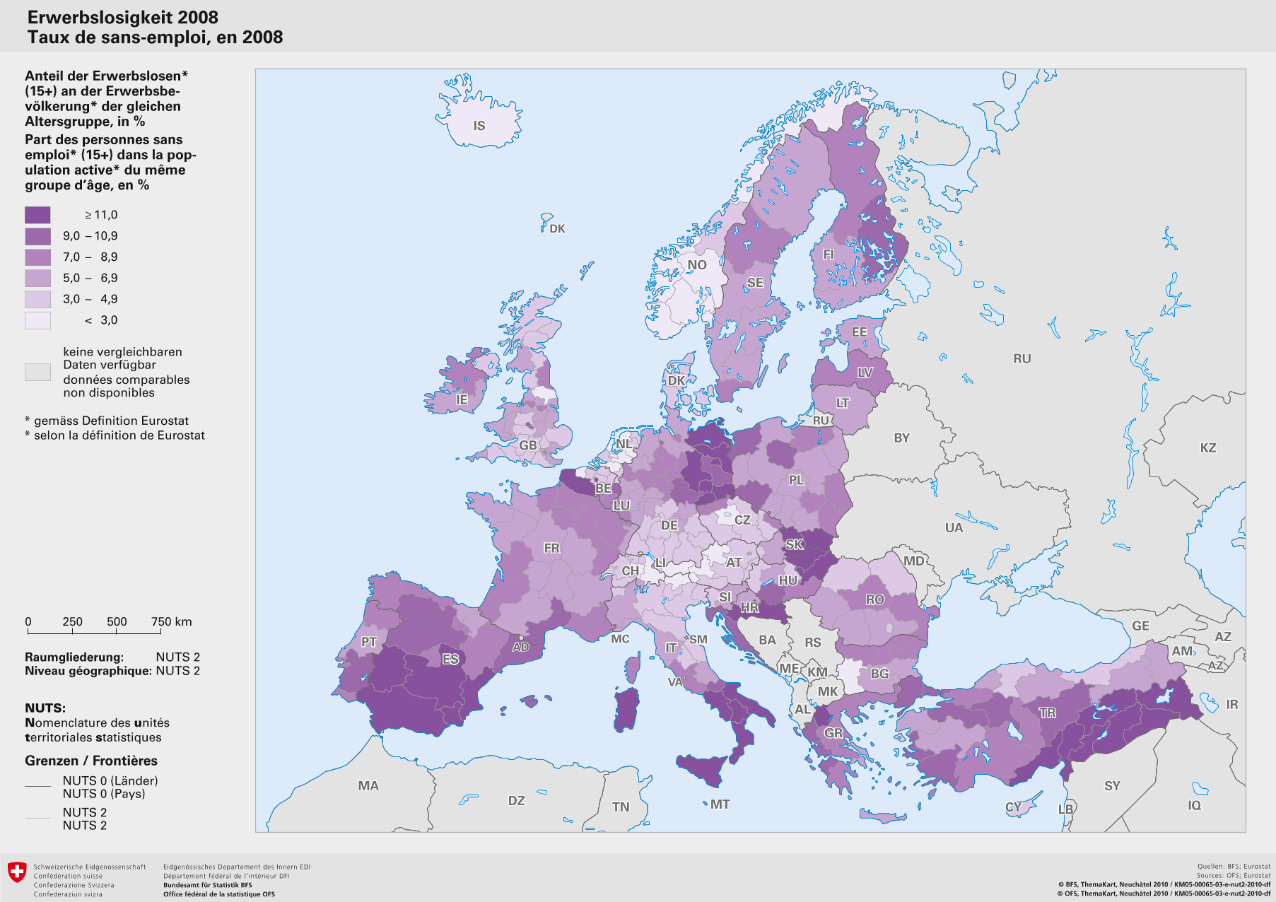1276x902 pixels.
Task: Click the MT label near Malta
Action: coord(720,804)
